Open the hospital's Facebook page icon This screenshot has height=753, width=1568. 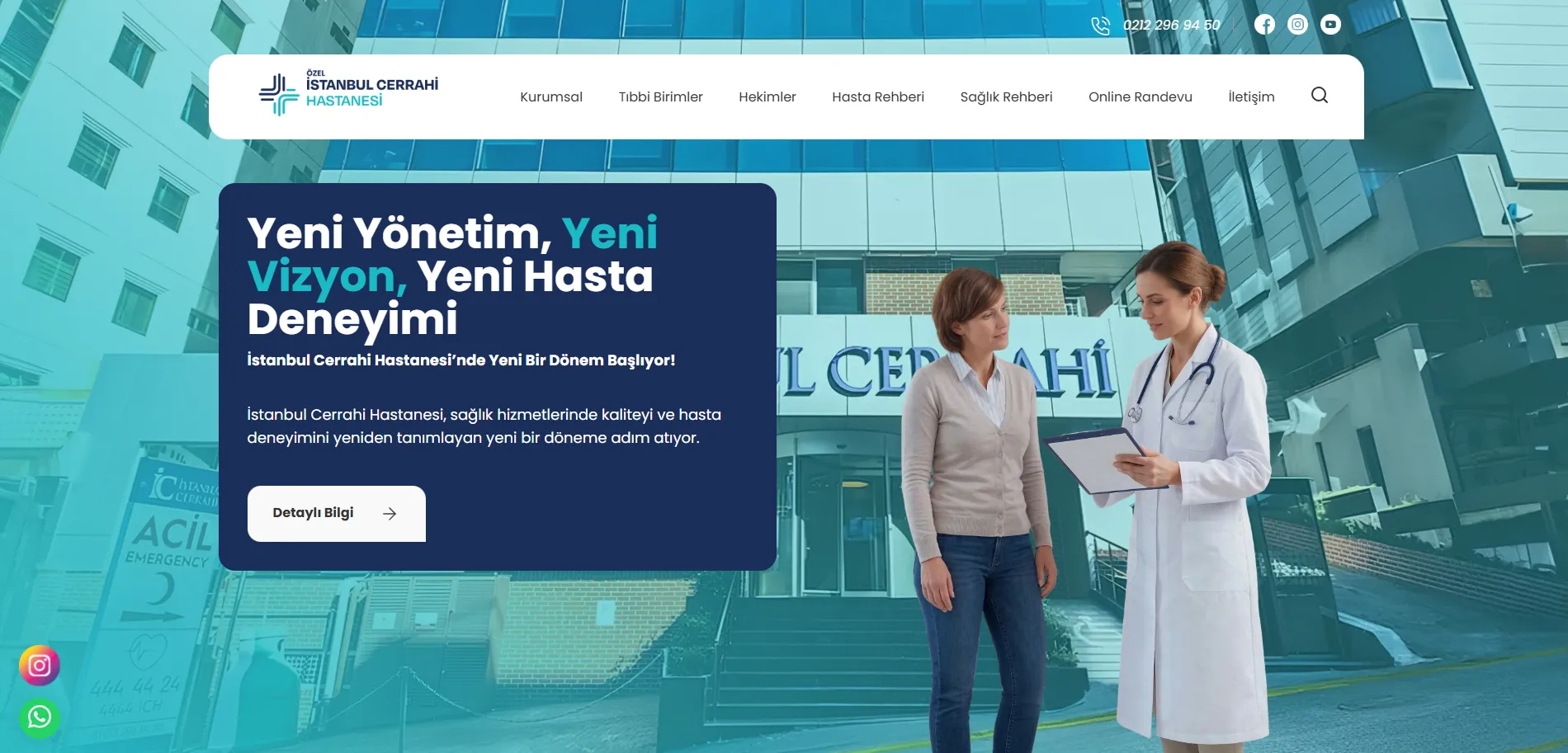1264,25
